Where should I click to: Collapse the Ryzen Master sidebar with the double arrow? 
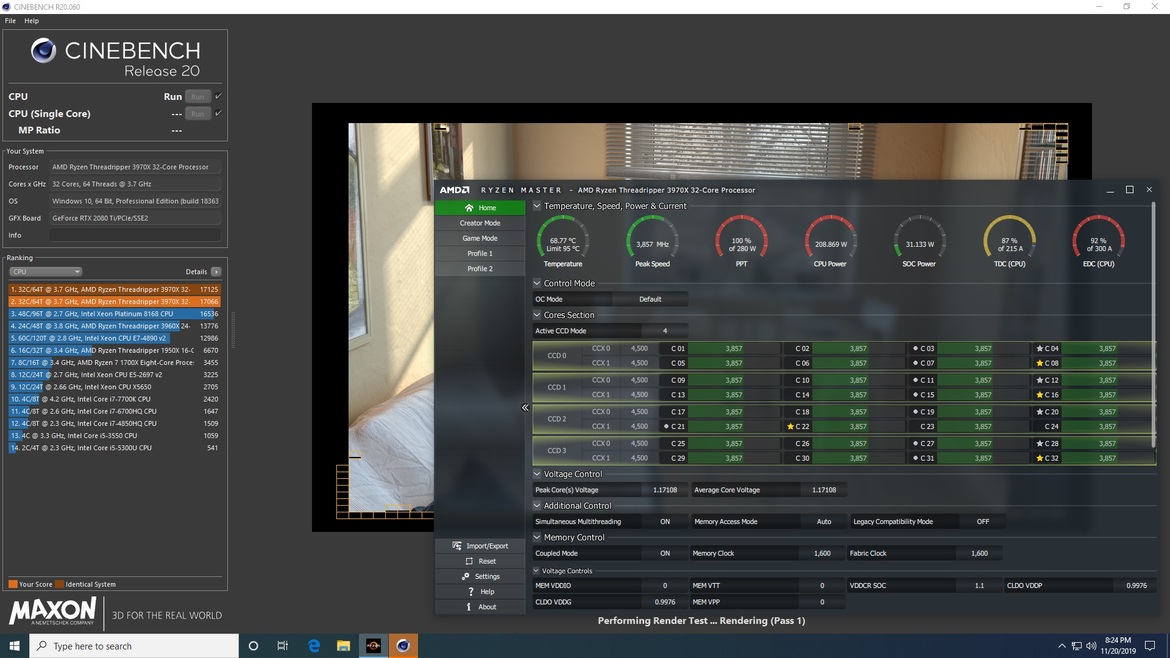point(525,407)
